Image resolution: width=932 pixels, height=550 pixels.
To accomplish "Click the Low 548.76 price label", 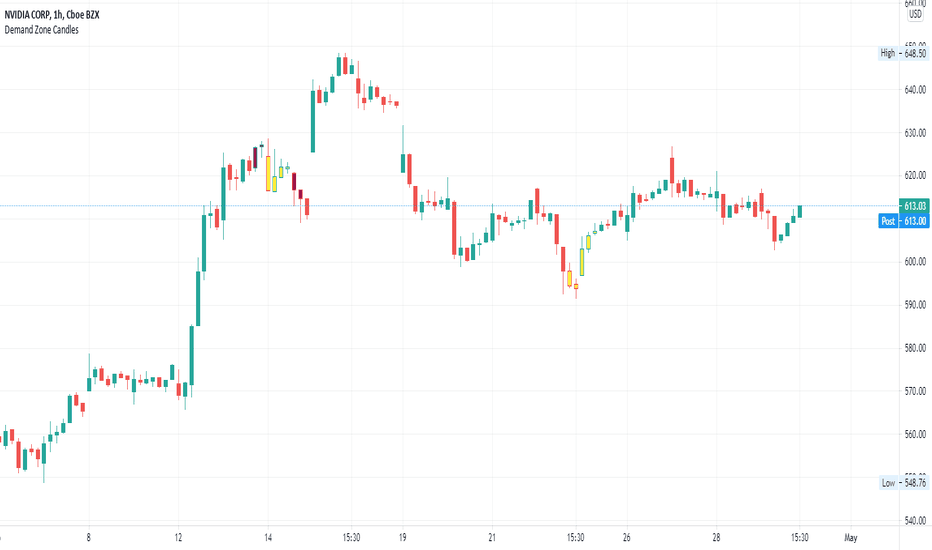I will click(x=903, y=483).
